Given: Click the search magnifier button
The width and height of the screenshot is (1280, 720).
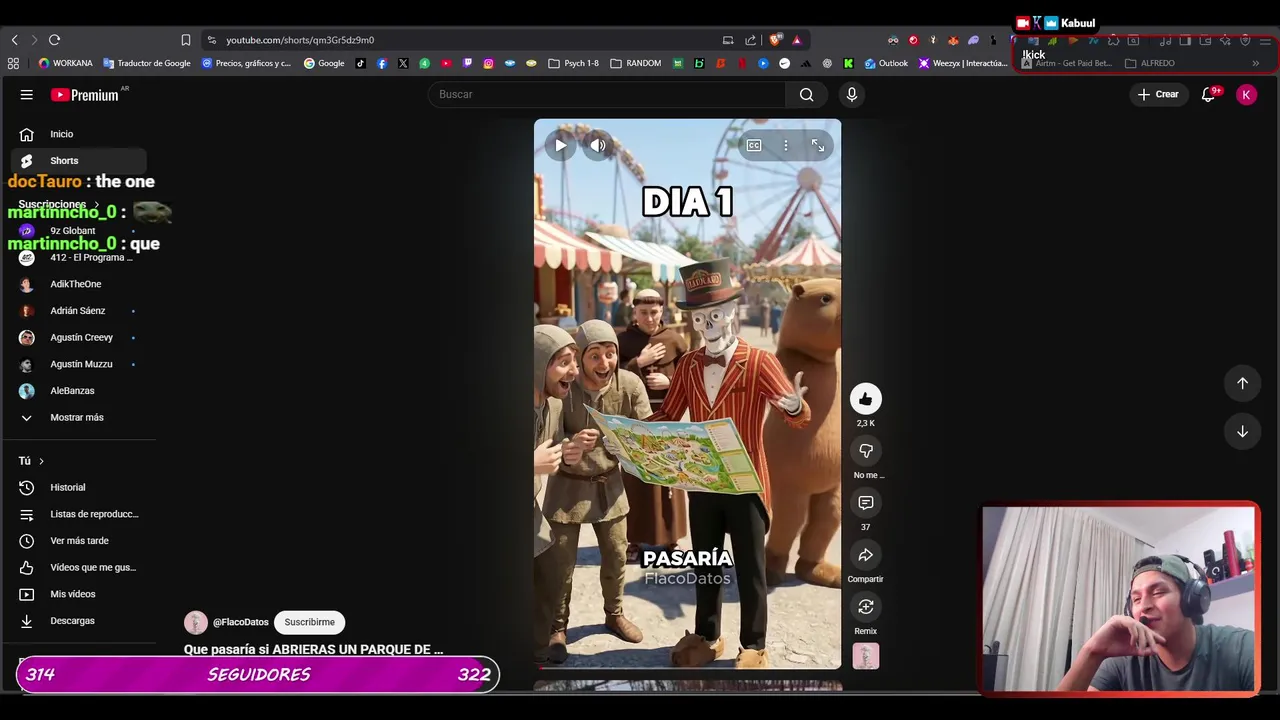Looking at the screenshot, I should pos(807,94).
